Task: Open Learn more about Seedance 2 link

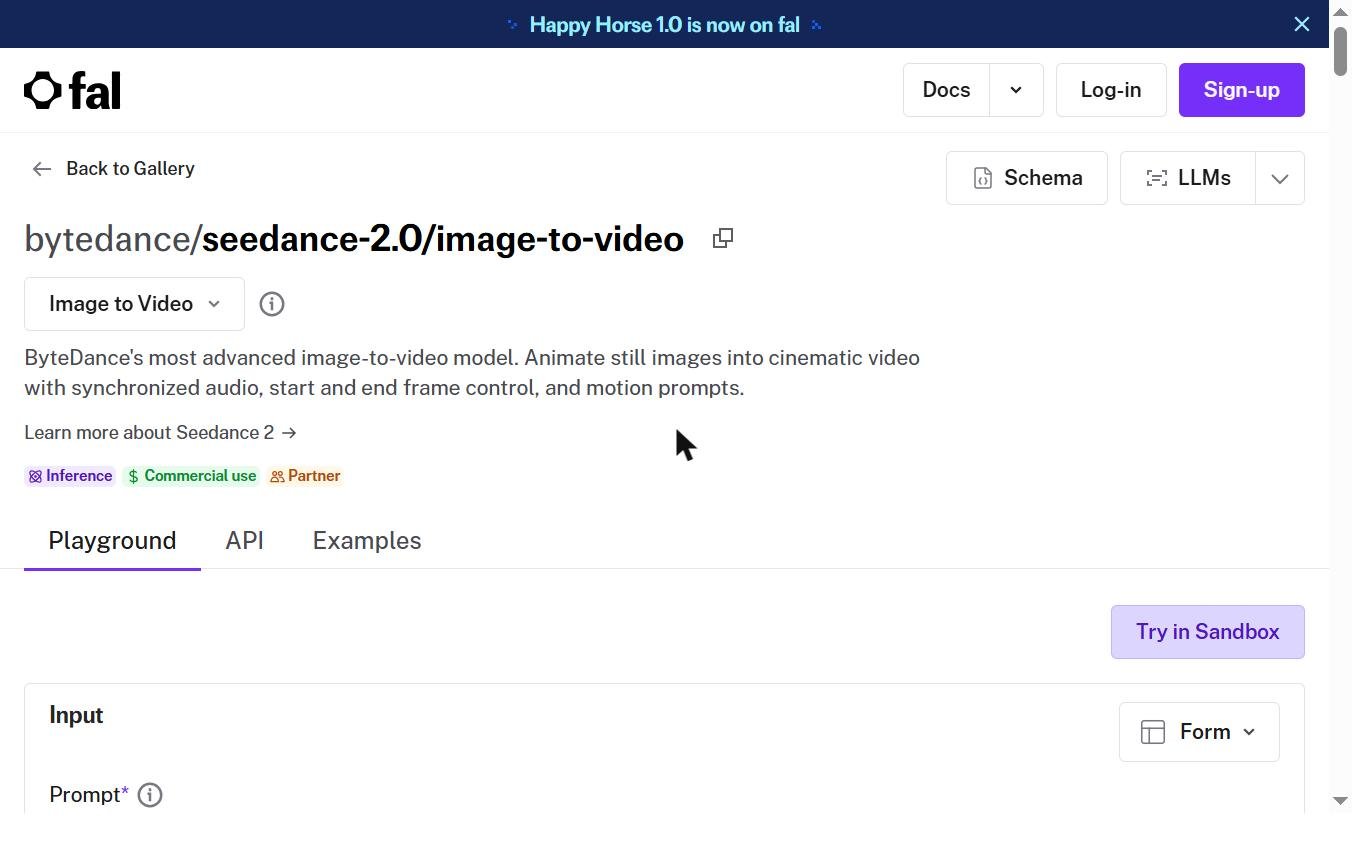Action: click(160, 433)
